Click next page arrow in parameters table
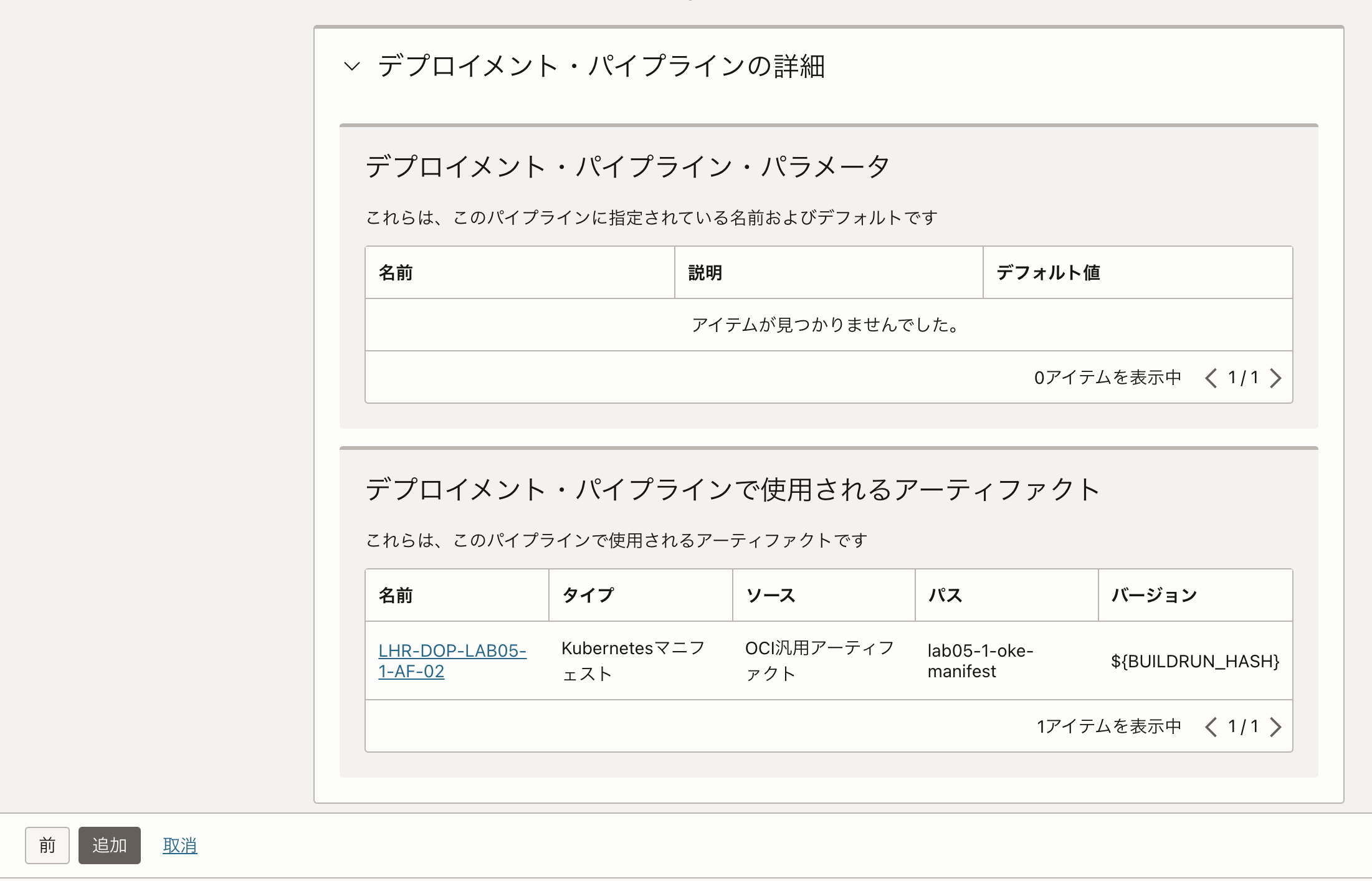The height and width of the screenshot is (881, 1372). [1275, 378]
